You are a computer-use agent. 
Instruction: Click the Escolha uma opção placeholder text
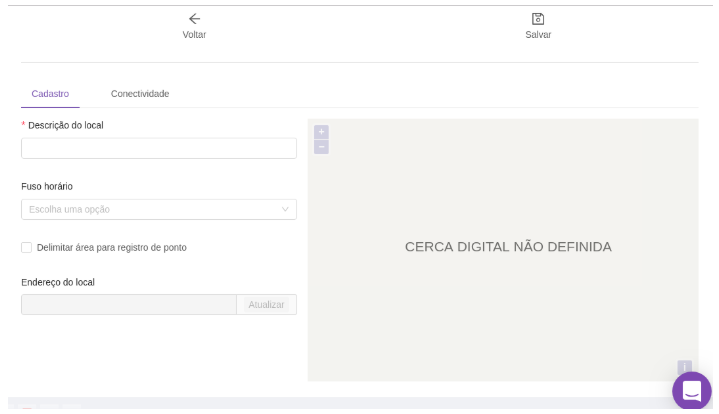tap(69, 210)
